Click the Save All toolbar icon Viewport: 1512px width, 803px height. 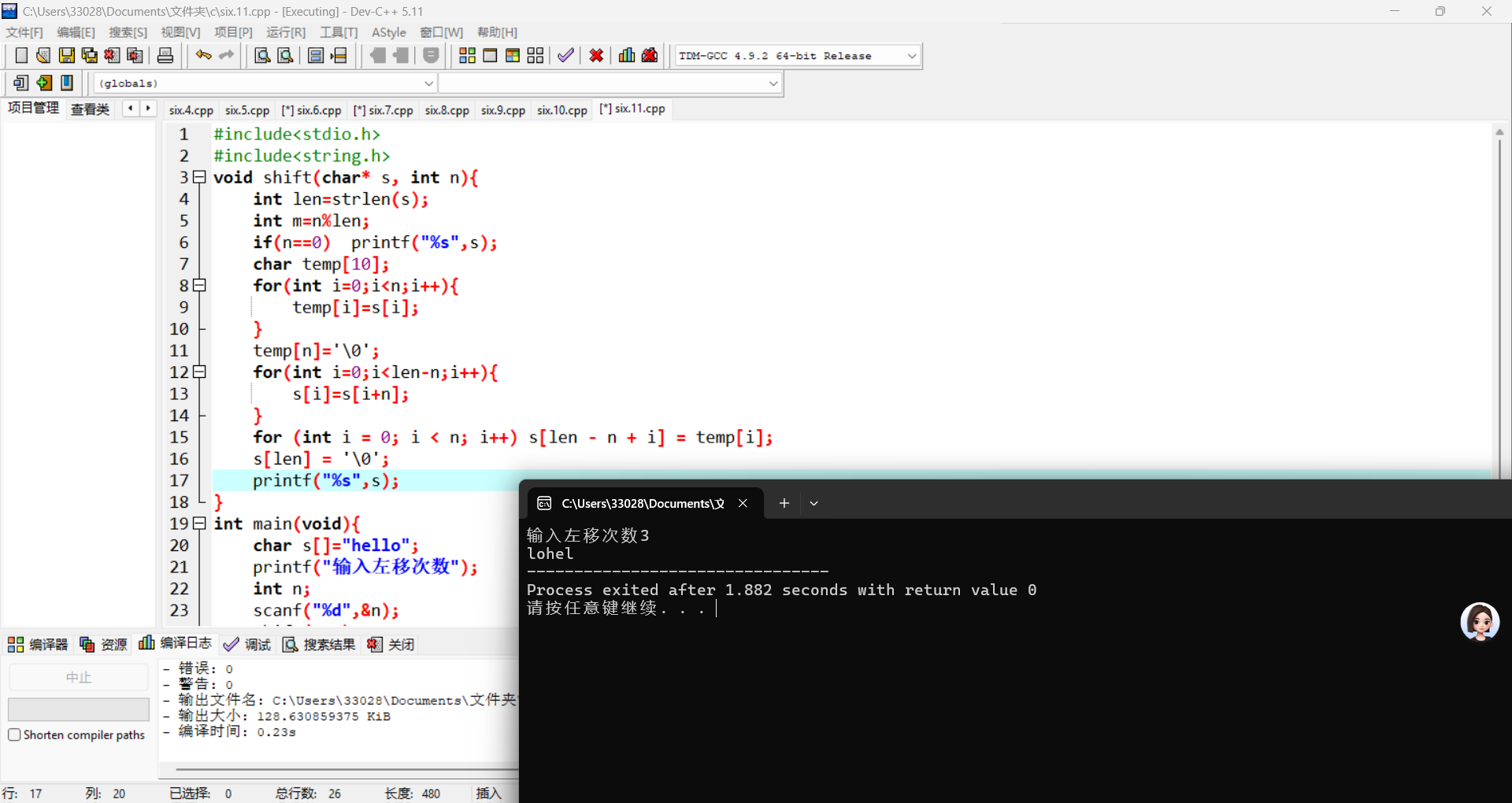pyautogui.click(x=90, y=55)
